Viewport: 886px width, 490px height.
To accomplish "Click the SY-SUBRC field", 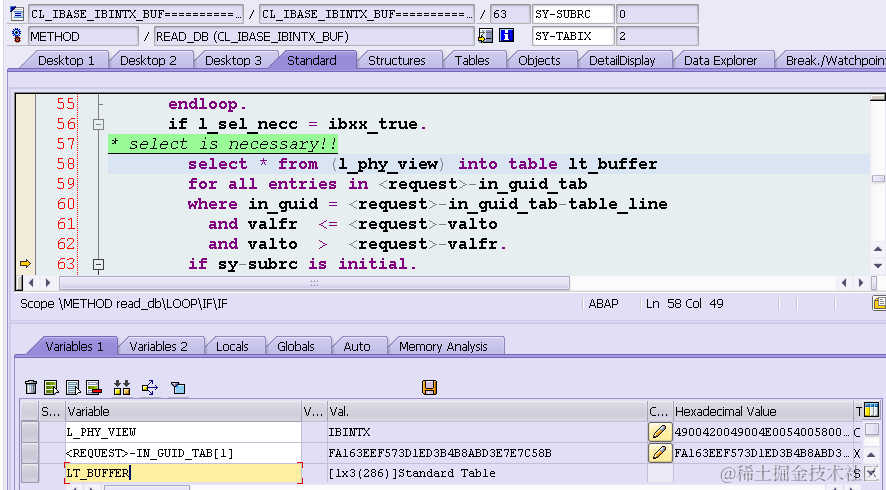I will 572,14.
